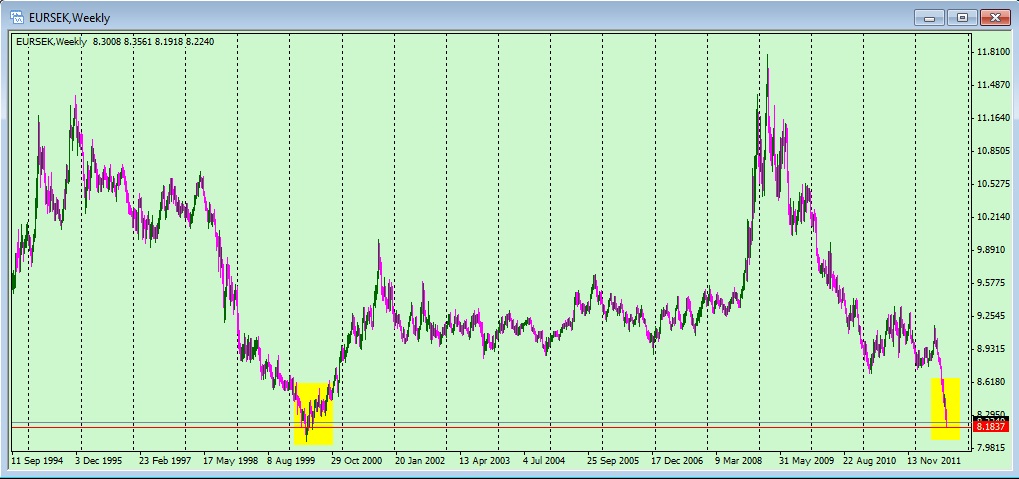The width and height of the screenshot is (1019, 479).
Task: Click the 10.5275 price scale label
Action: point(993,184)
